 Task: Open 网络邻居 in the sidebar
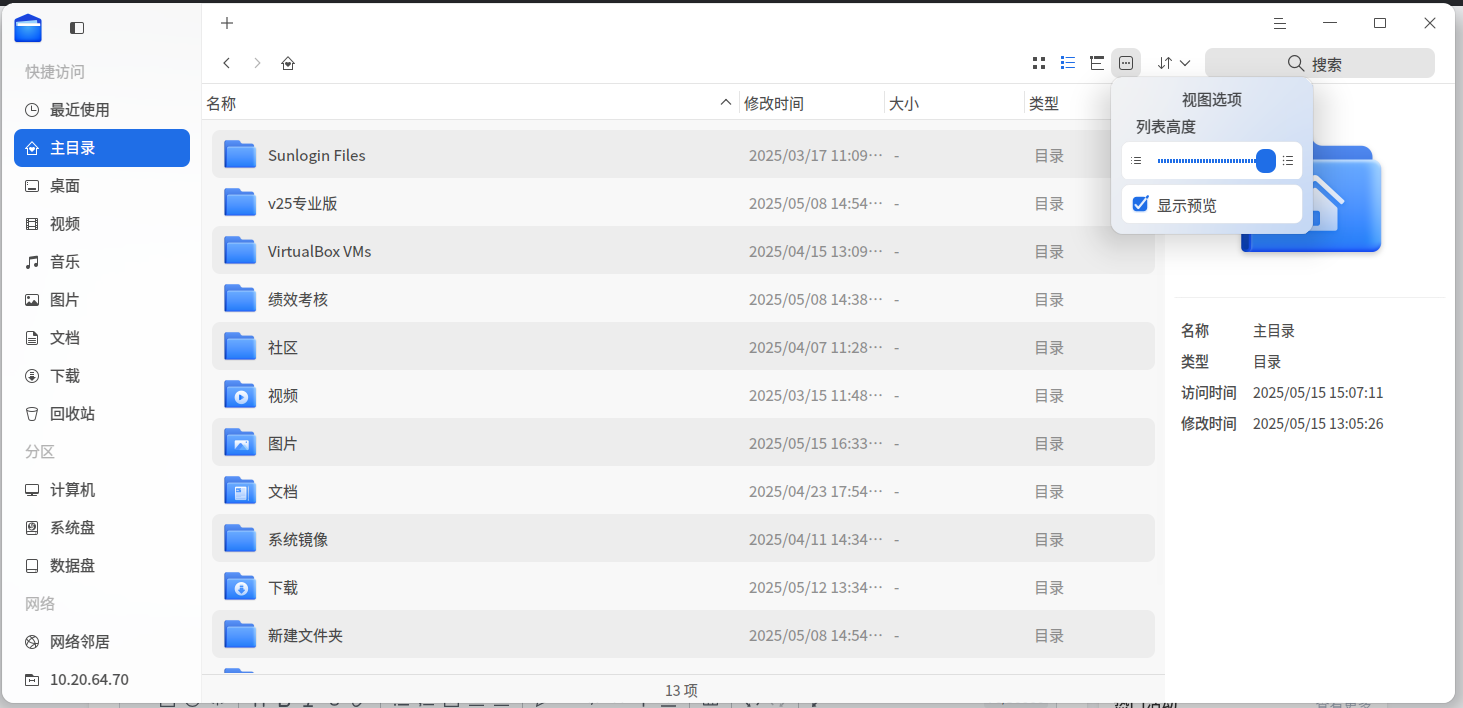coord(102,642)
